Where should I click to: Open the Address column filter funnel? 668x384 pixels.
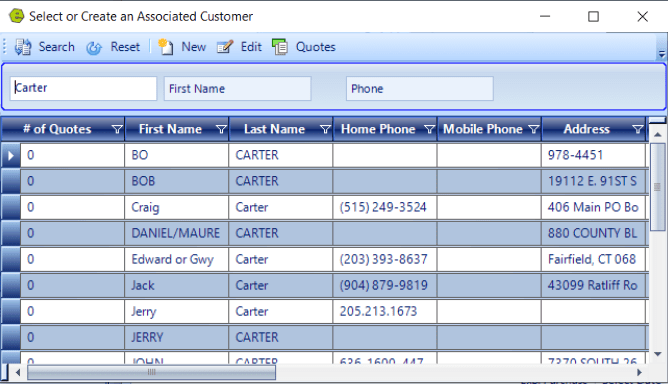click(x=637, y=129)
